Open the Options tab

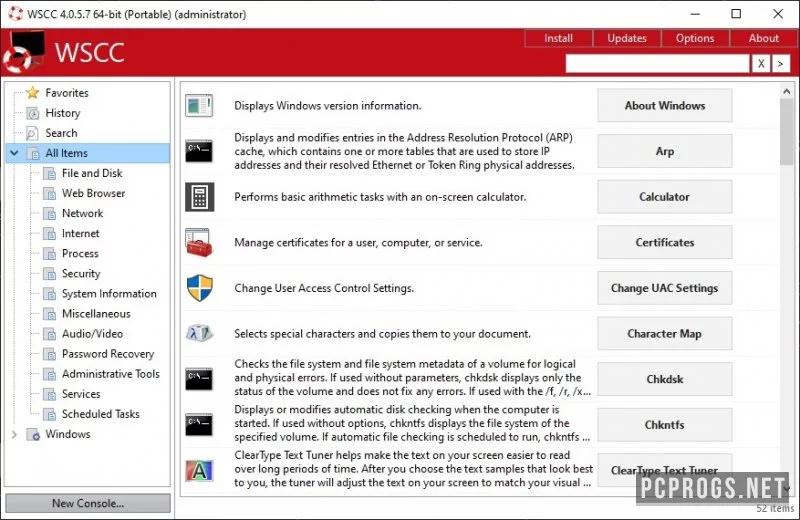[695, 38]
